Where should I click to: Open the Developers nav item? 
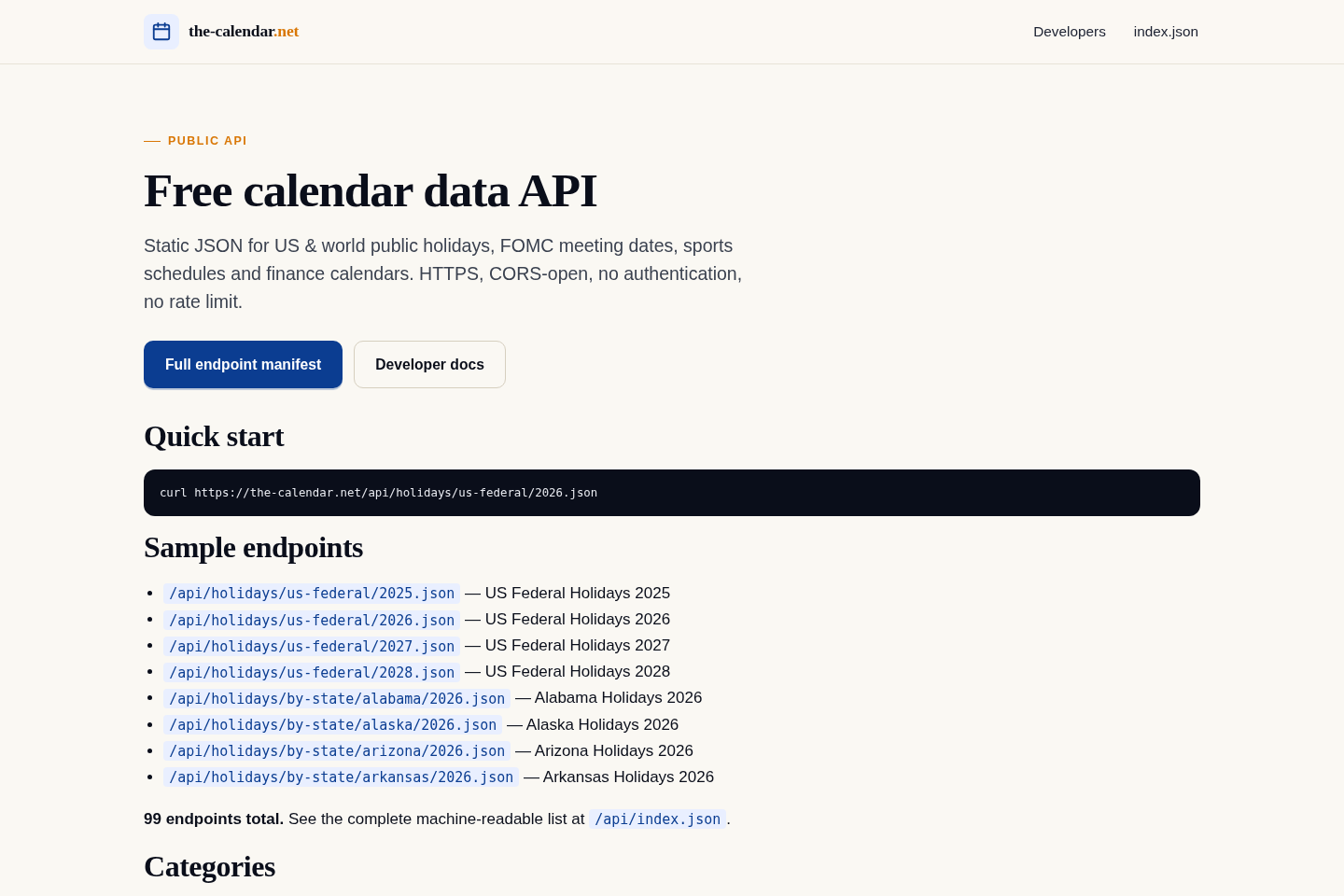pos(1070,32)
